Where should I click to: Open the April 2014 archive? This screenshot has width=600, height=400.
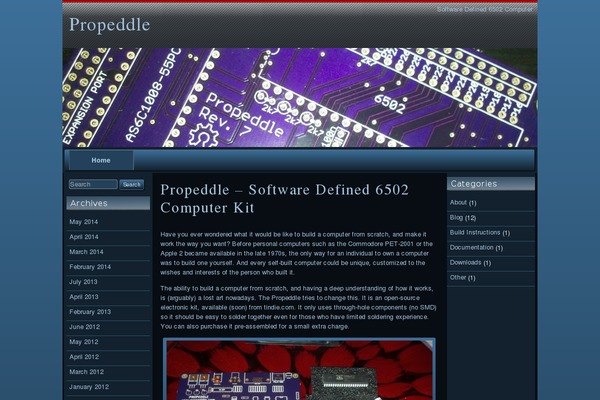84,237
